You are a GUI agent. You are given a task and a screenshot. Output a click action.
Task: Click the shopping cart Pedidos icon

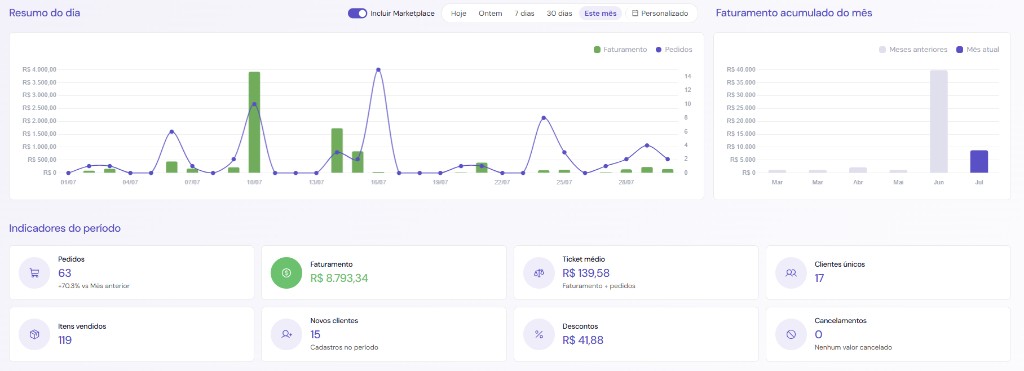pyautogui.click(x=35, y=273)
